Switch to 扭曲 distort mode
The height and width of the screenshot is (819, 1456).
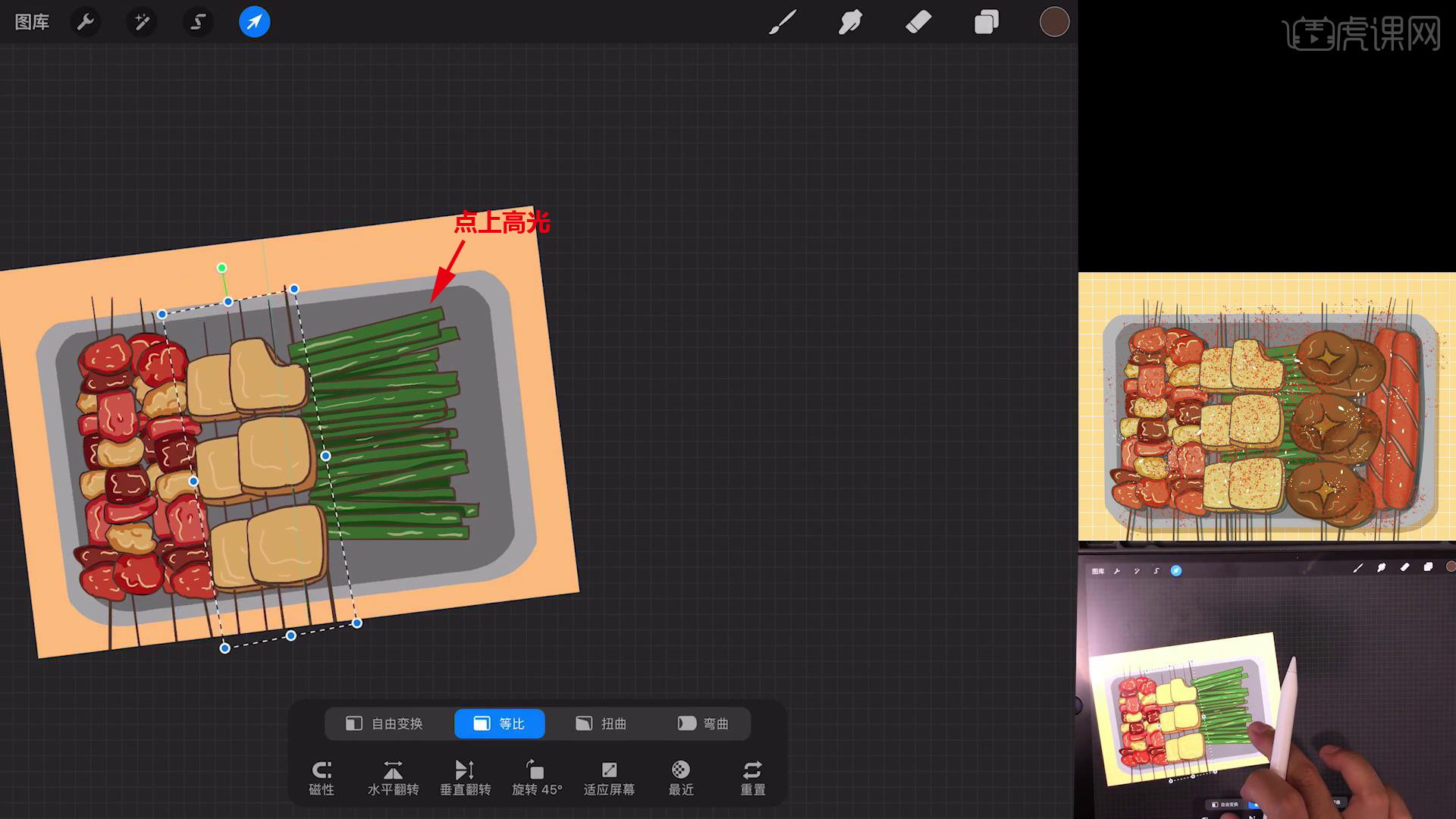click(x=601, y=723)
